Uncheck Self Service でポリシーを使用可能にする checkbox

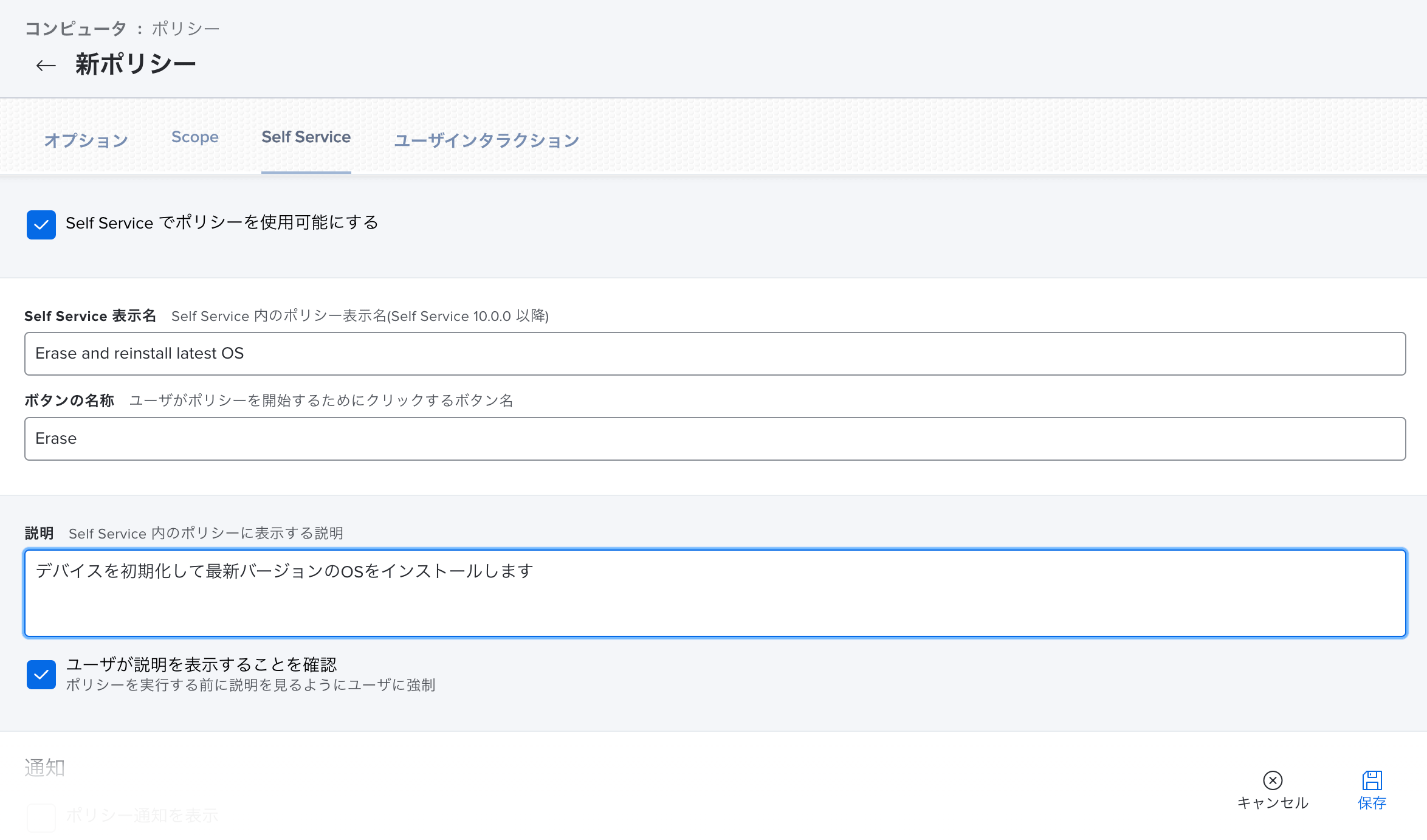[x=41, y=225]
